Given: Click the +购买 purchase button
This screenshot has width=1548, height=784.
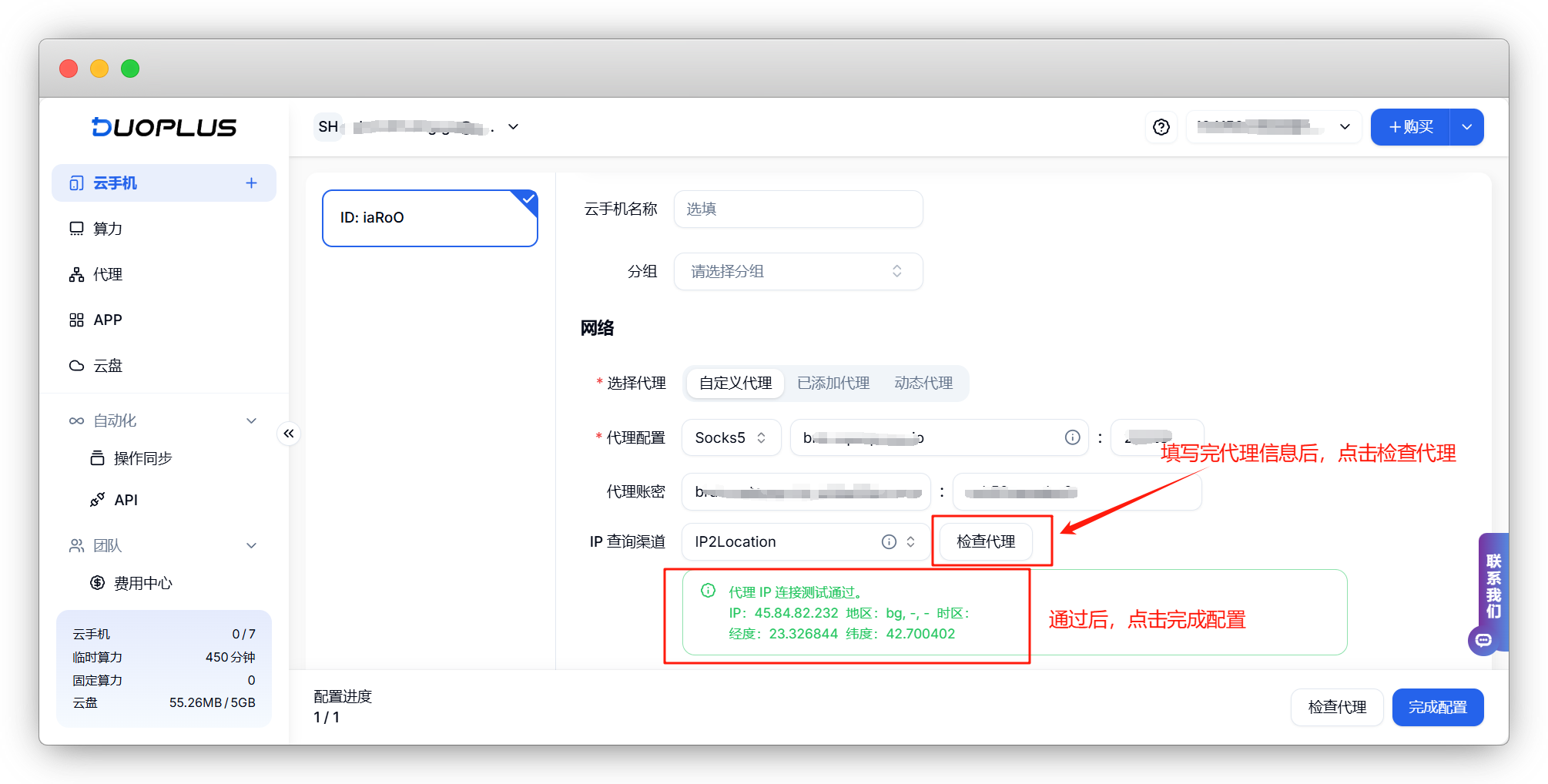Looking at the screenshot, I should point(1410,127).
